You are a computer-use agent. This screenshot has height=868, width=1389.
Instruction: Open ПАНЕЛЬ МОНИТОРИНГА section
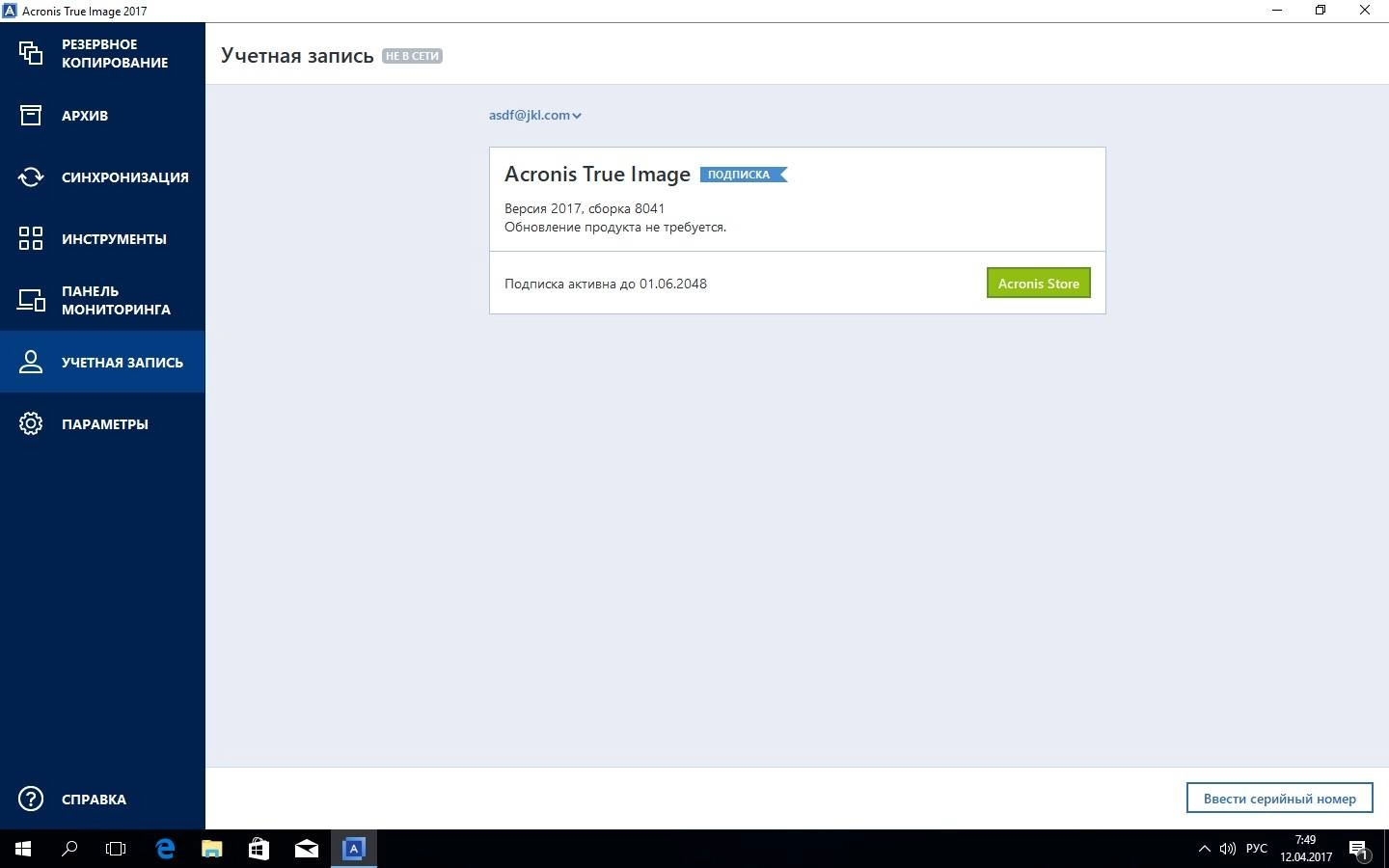(102, 300)
